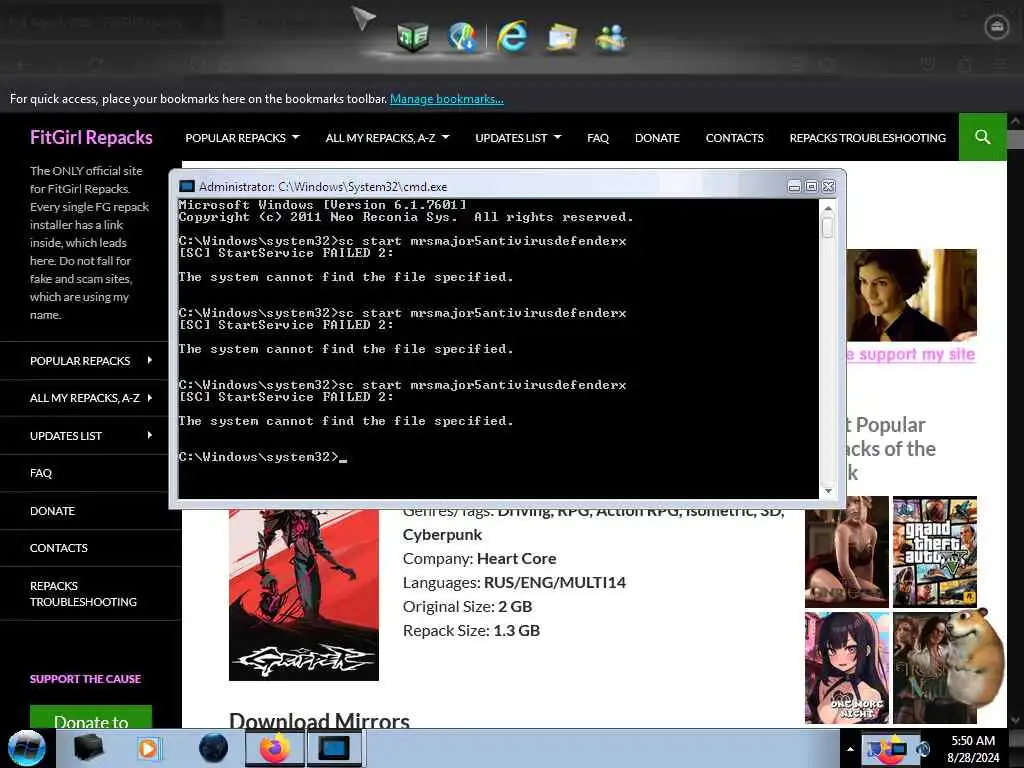
Task: Open the globe network dock icon
Action: (x=463, y=37)
